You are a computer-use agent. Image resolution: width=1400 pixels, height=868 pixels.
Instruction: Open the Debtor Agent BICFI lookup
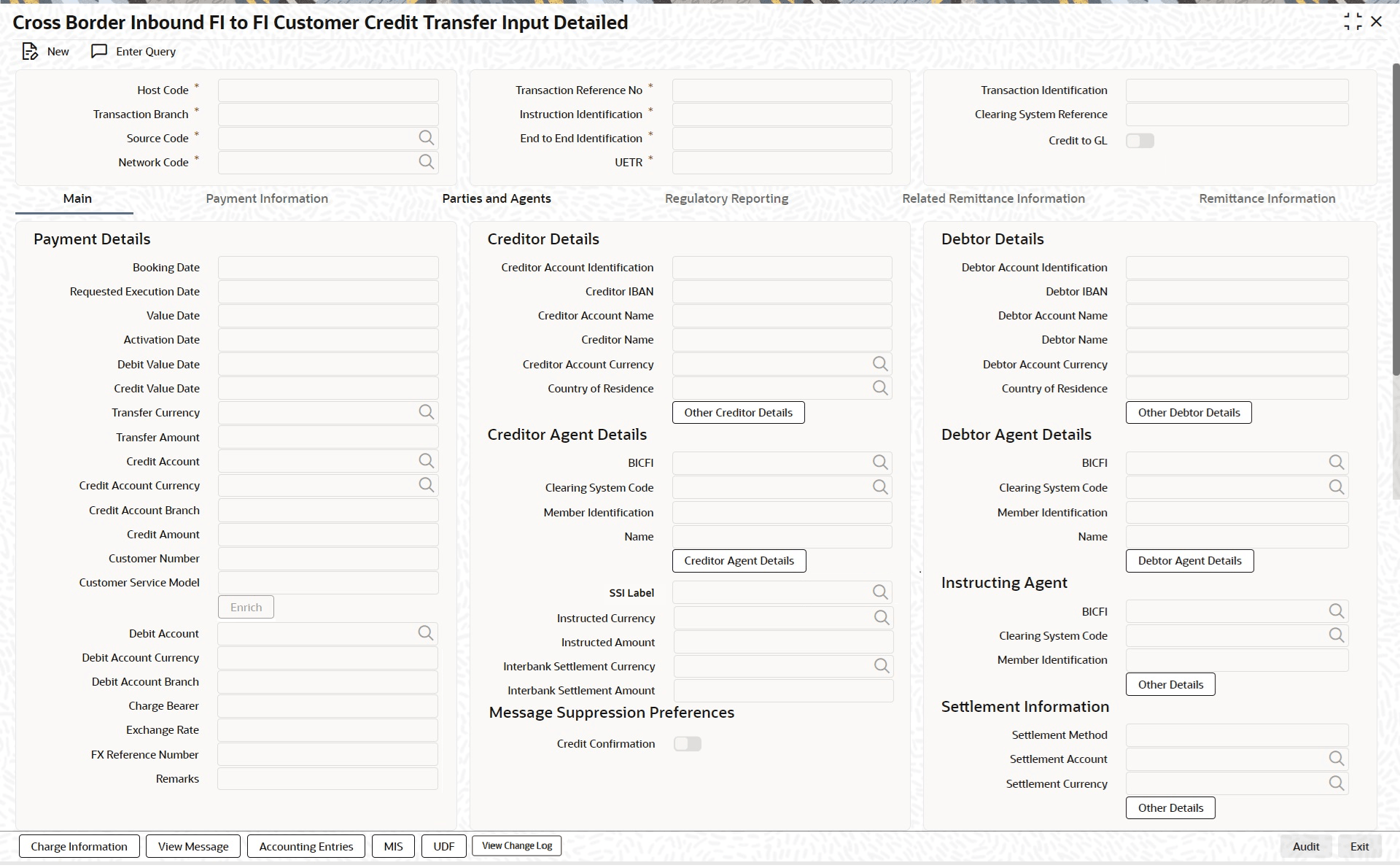tap(1337, 462)
